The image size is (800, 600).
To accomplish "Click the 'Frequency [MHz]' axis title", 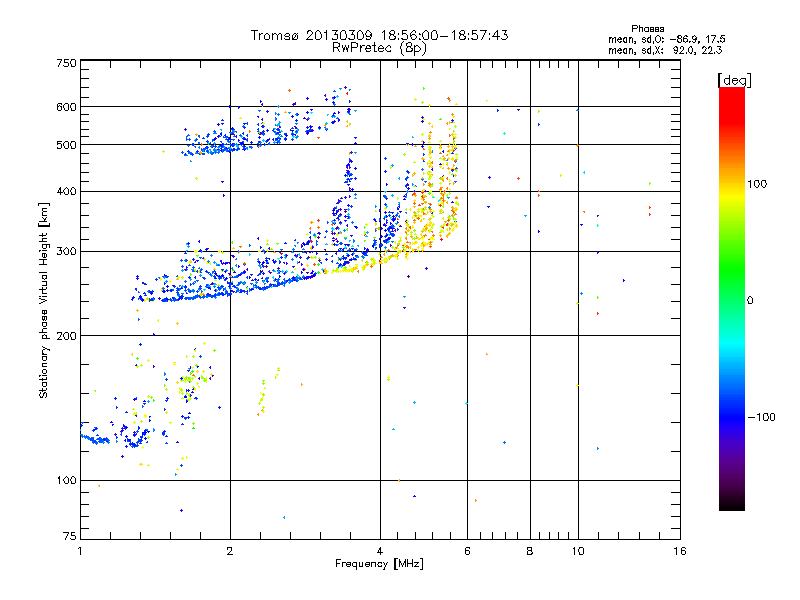I will click(x=379, y=564).
